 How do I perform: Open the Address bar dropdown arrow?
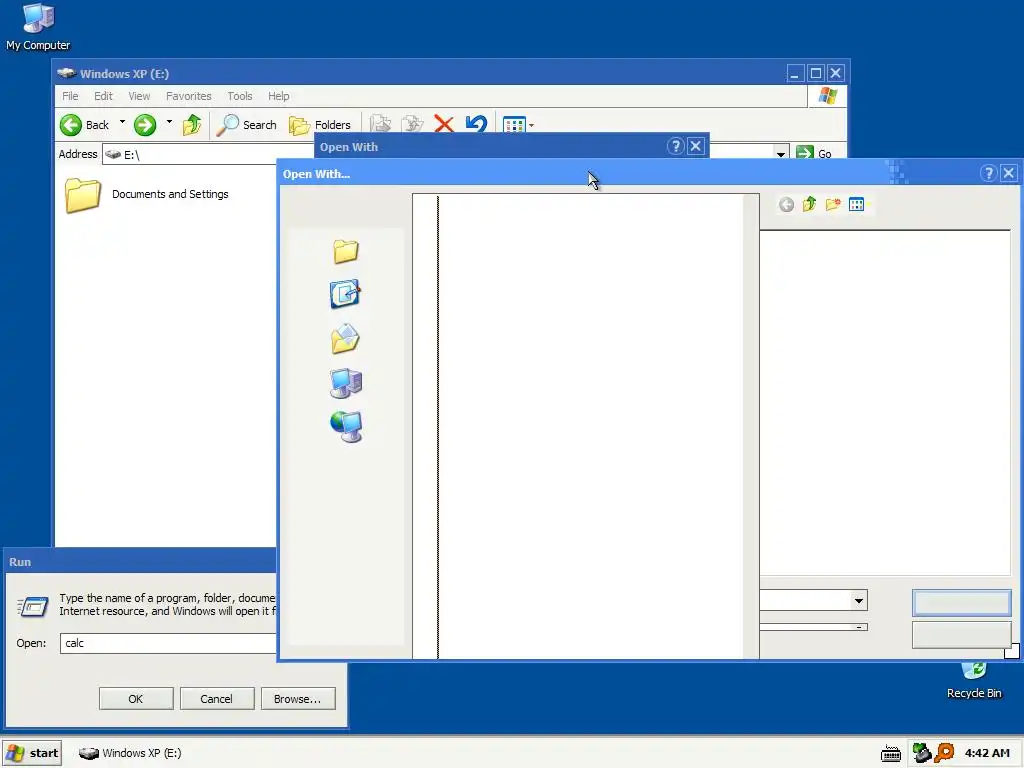[781, 154]
